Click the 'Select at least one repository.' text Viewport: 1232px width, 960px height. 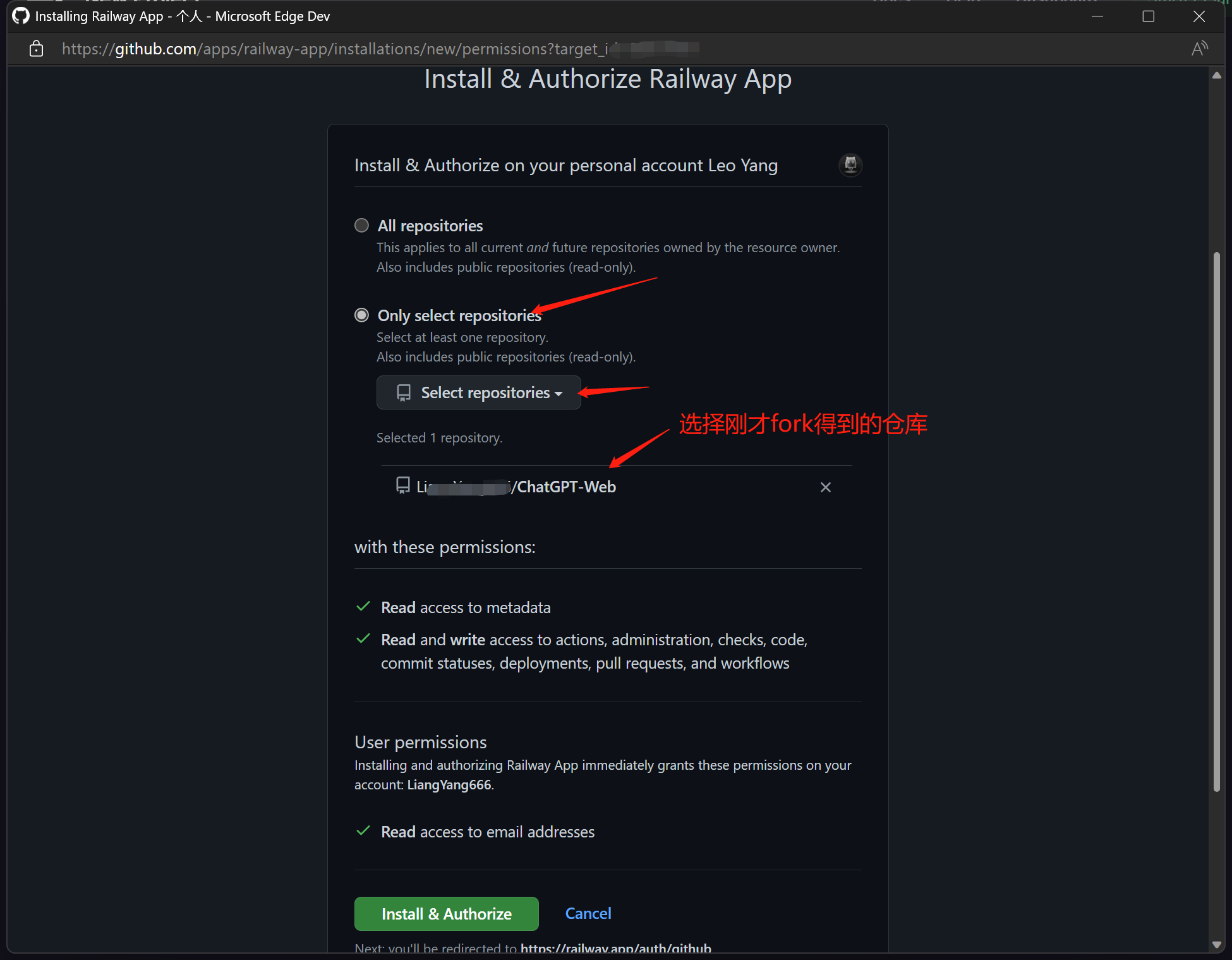point(462,337)
